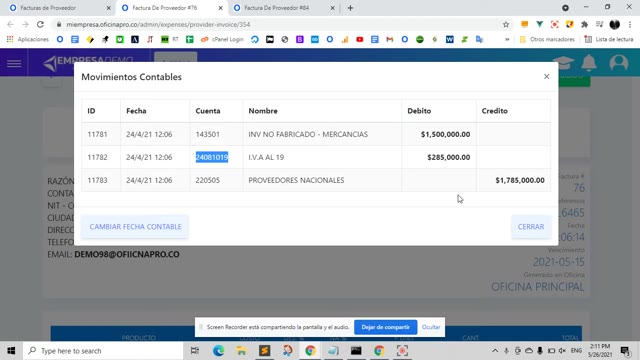Open Lista de lectura
640x360 pixels.
point(609,39)
